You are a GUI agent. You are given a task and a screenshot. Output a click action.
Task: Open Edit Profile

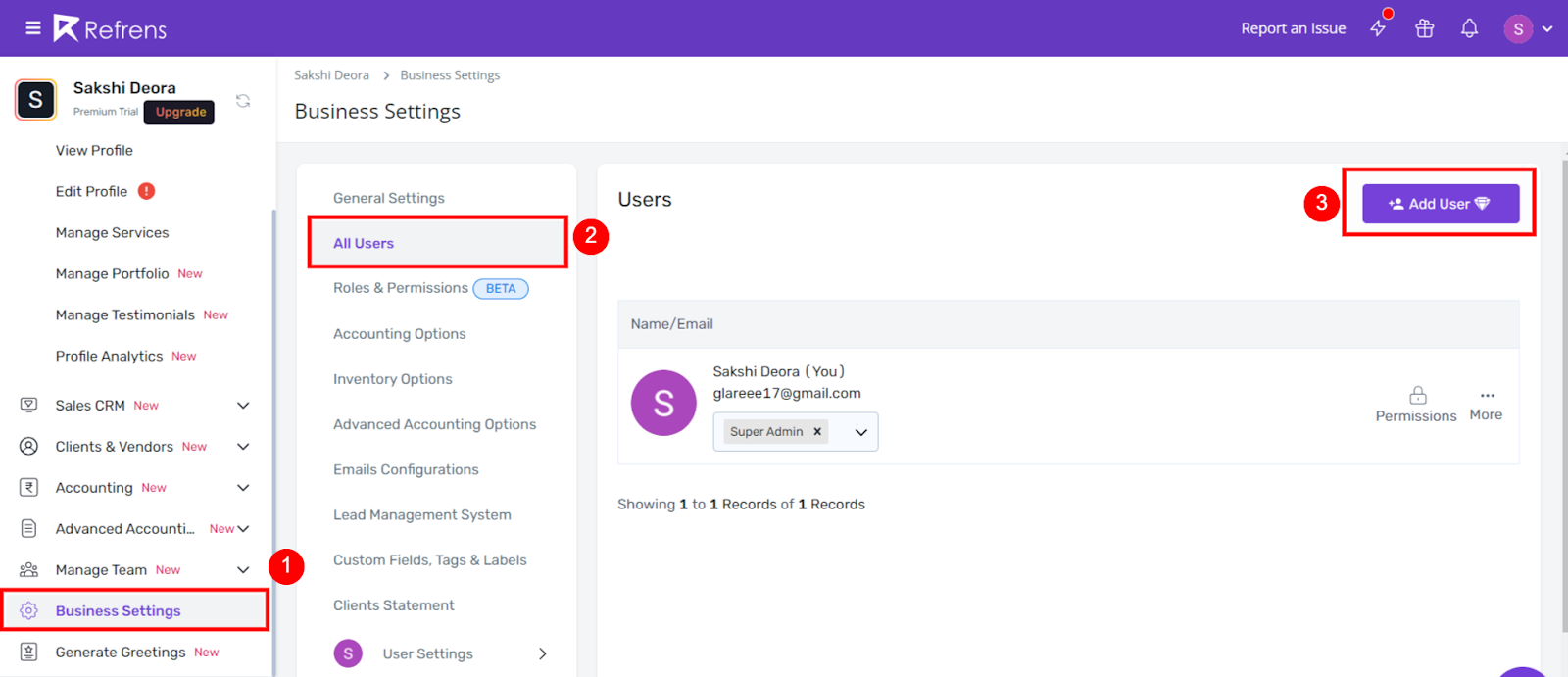91,191
